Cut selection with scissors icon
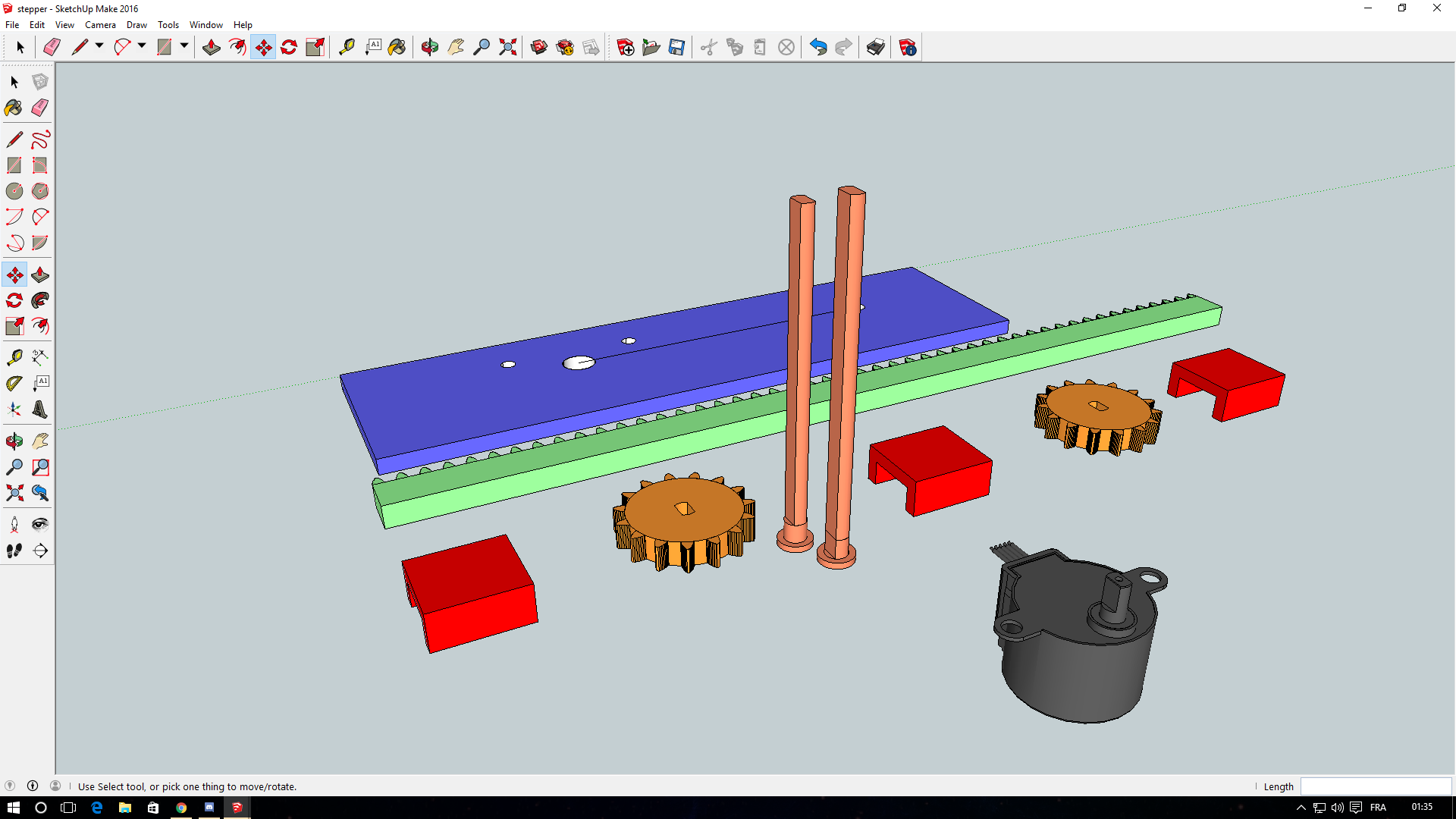 [709, 47]
